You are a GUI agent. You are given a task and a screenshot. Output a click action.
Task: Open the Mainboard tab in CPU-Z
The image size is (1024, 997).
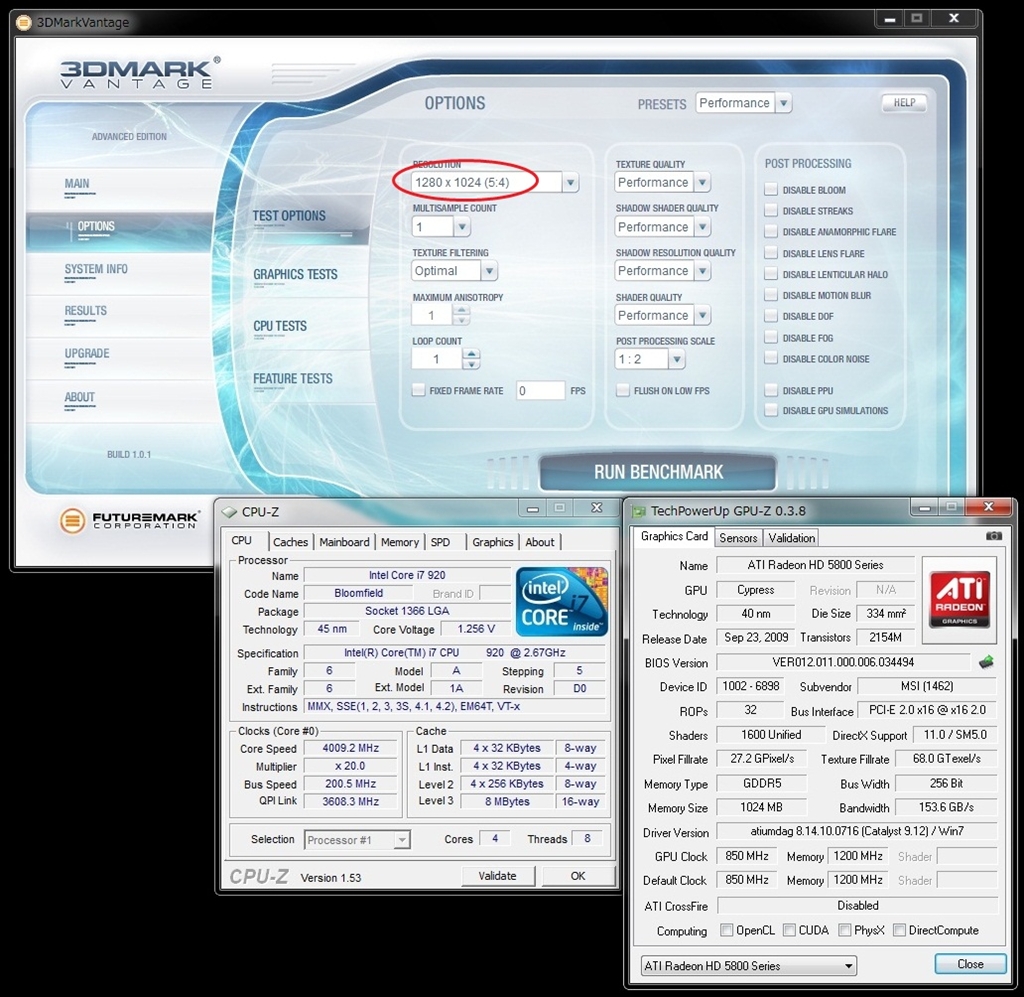pos(344,542)
